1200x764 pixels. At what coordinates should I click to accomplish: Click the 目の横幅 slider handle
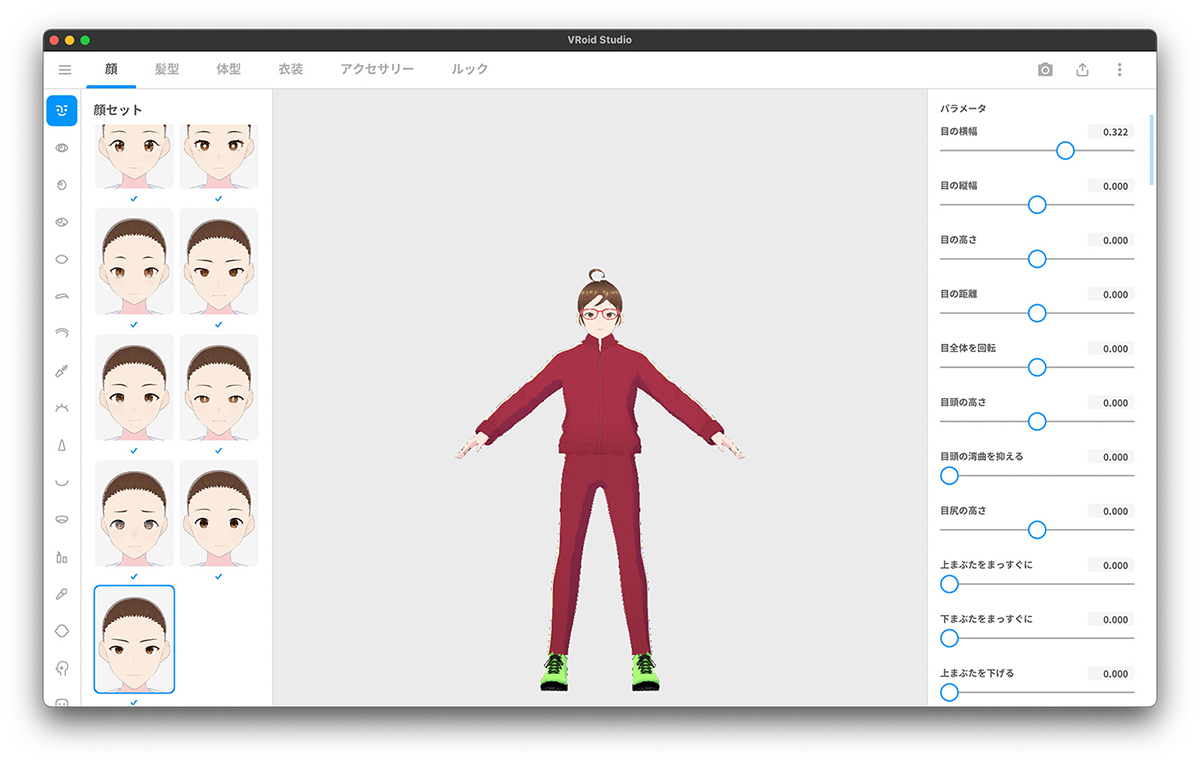point(1065,150)
